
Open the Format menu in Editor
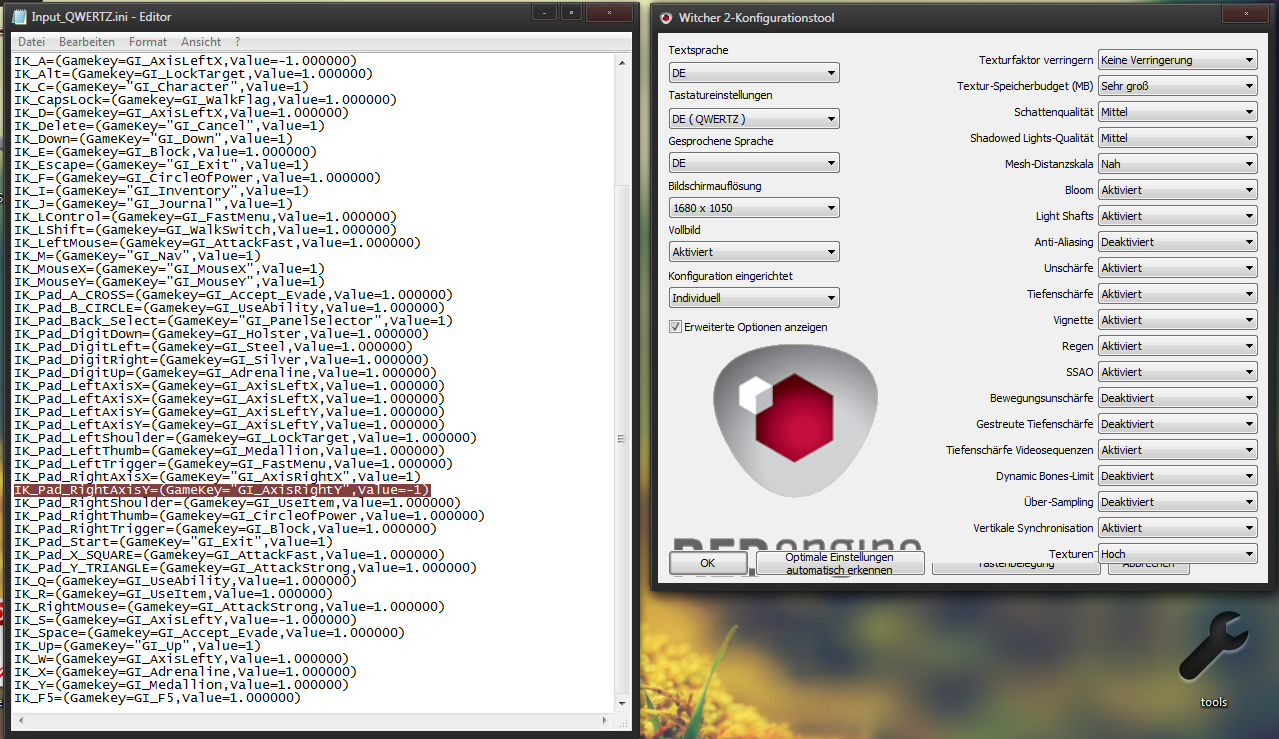pos(148,42)
